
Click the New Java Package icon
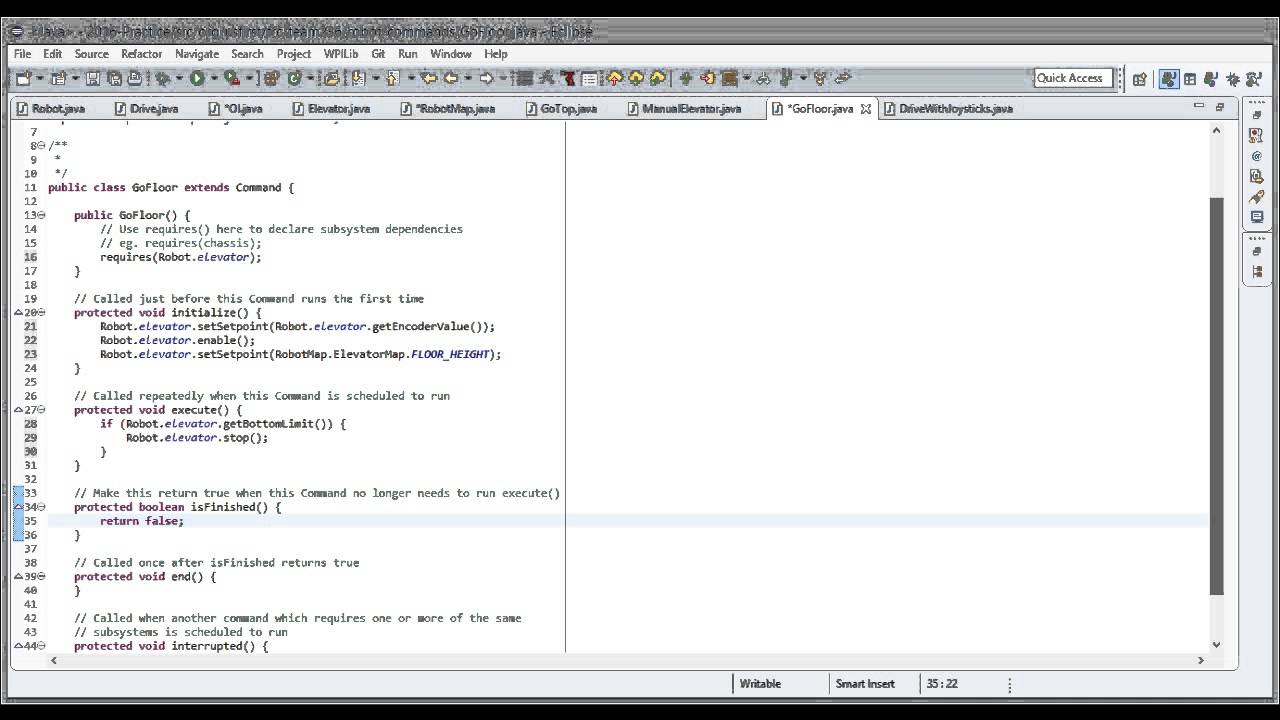point(272,78)
